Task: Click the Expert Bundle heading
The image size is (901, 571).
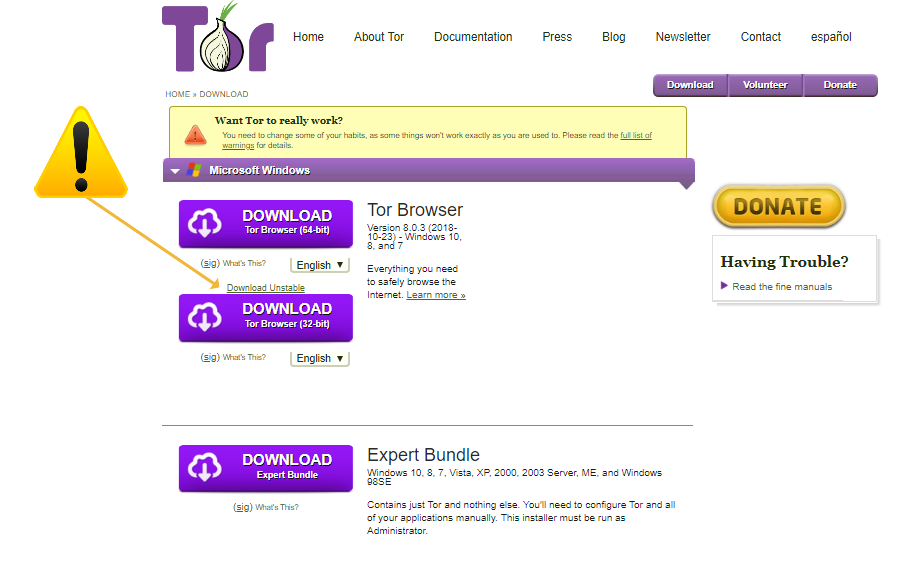Action: (423, 455)
